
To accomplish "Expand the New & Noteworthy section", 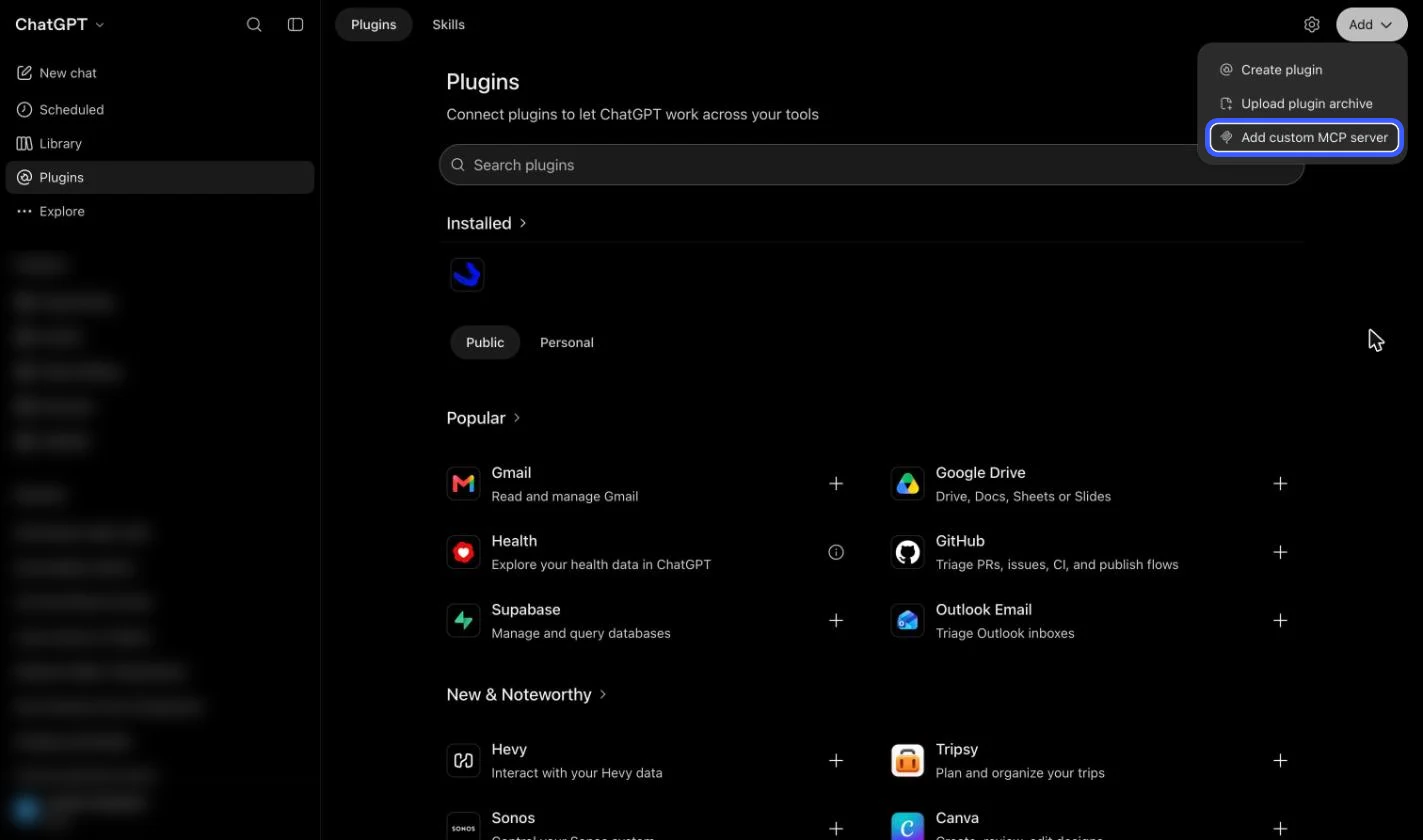I will pyautogui.click(x=526, y=694).
